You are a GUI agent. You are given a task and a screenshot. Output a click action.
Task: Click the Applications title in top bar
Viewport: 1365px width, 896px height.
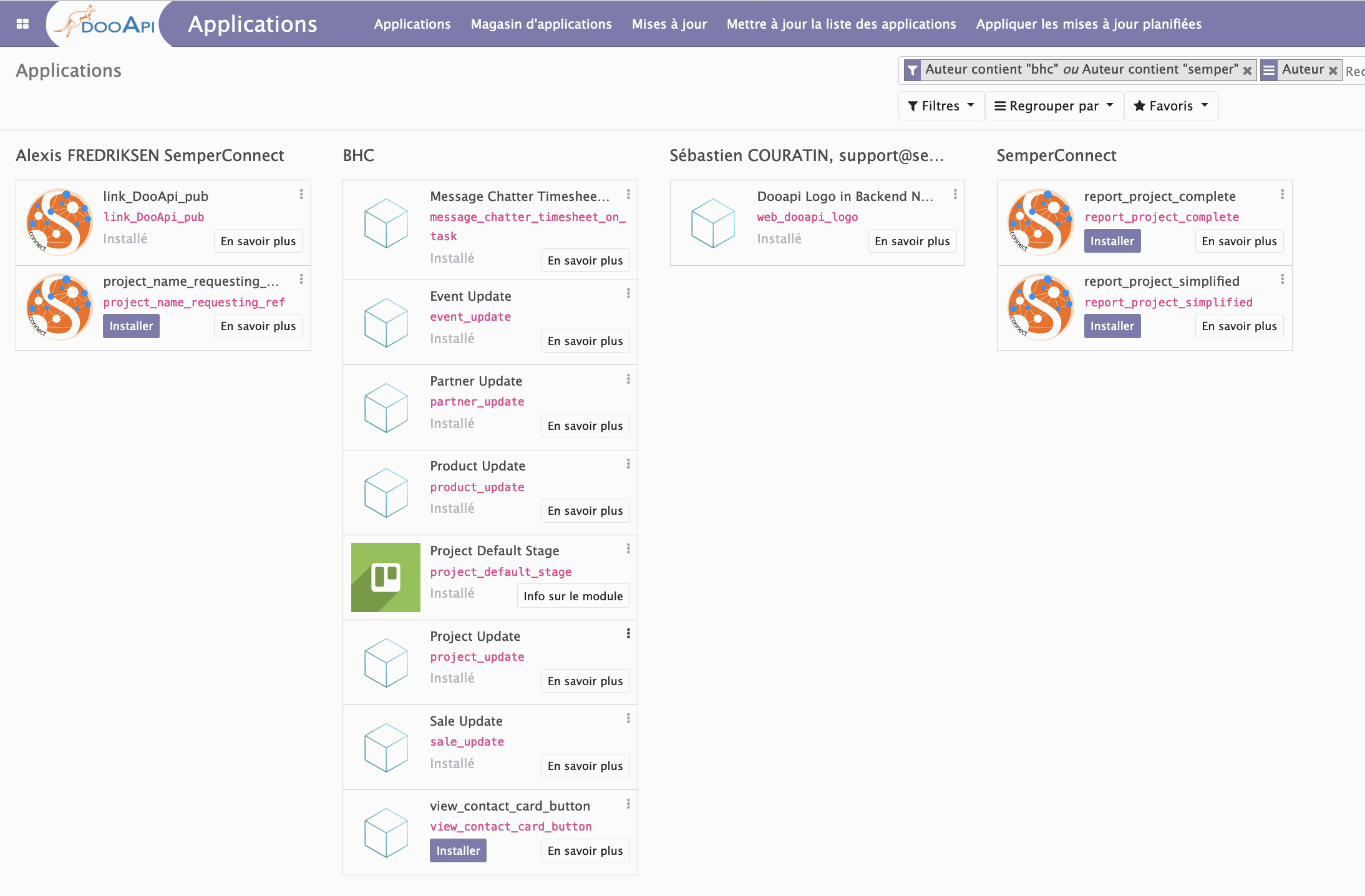pos(253,24)
